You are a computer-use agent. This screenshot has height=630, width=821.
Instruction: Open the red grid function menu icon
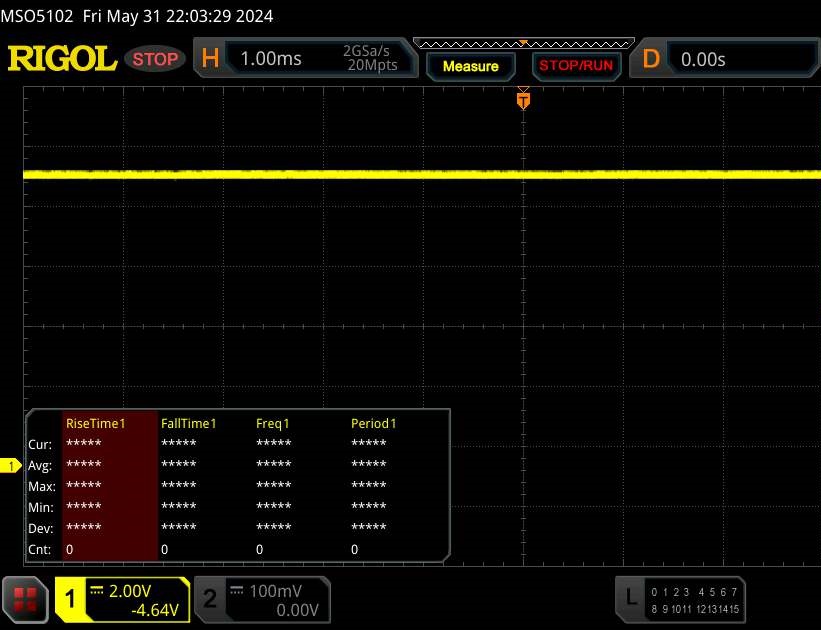[x=25, y=600]
